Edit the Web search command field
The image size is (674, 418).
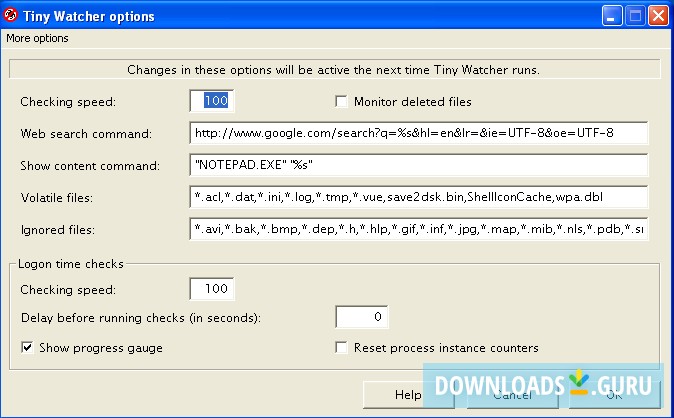click(x=419, y=133)
